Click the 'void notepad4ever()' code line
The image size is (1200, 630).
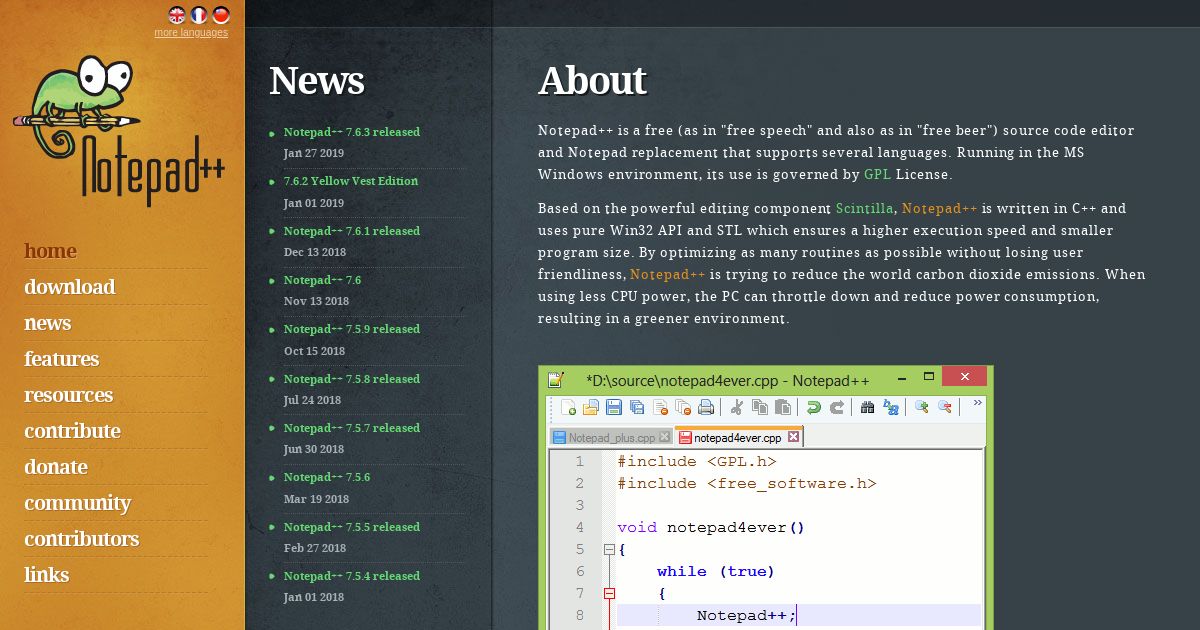point(711,527)
